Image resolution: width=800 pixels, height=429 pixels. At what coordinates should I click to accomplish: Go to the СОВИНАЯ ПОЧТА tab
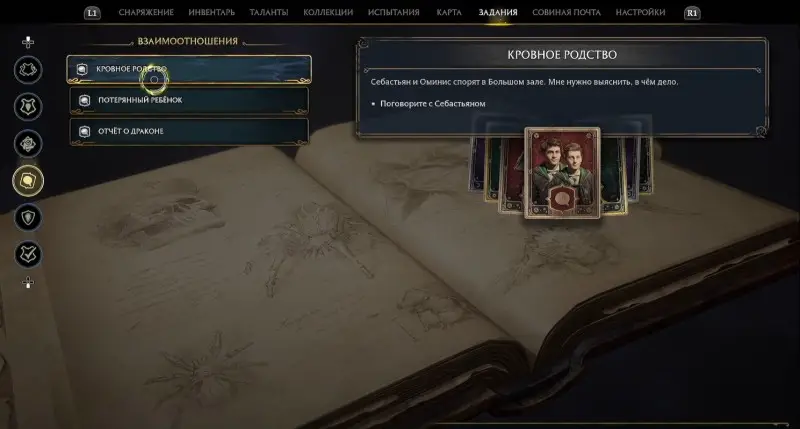tap(566, 12)
